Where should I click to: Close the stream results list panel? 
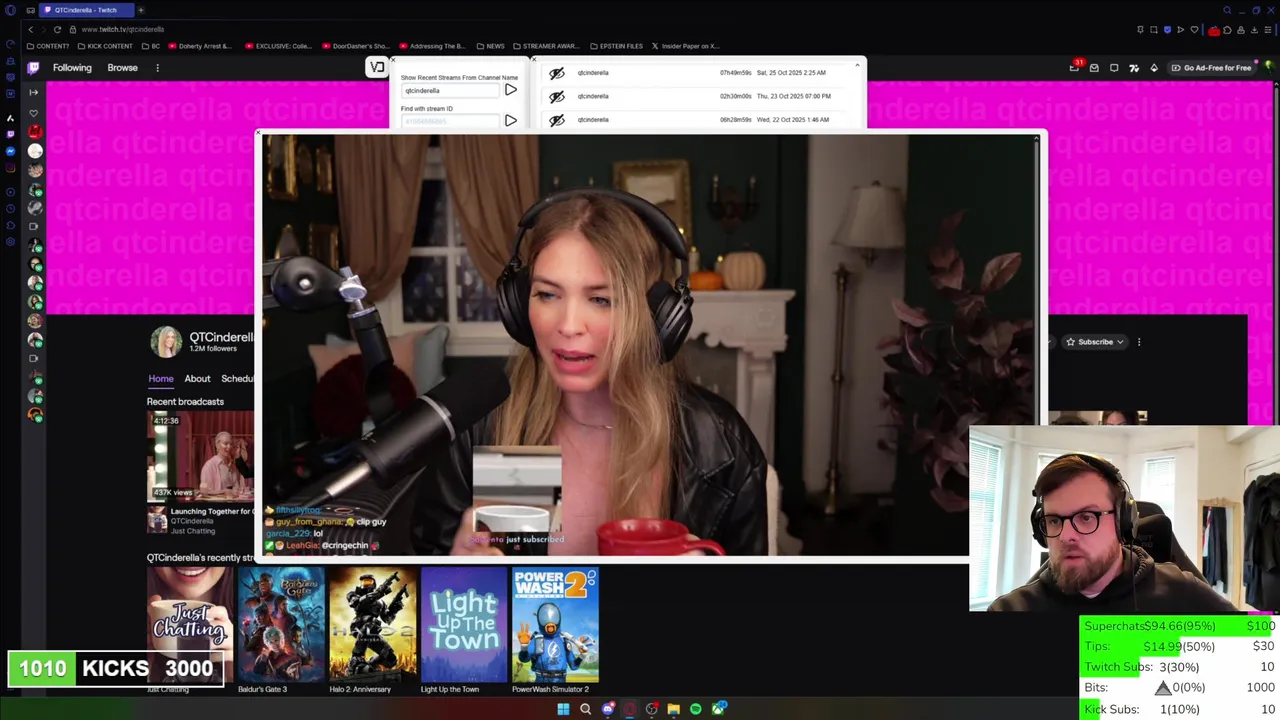tap(533, 60)
